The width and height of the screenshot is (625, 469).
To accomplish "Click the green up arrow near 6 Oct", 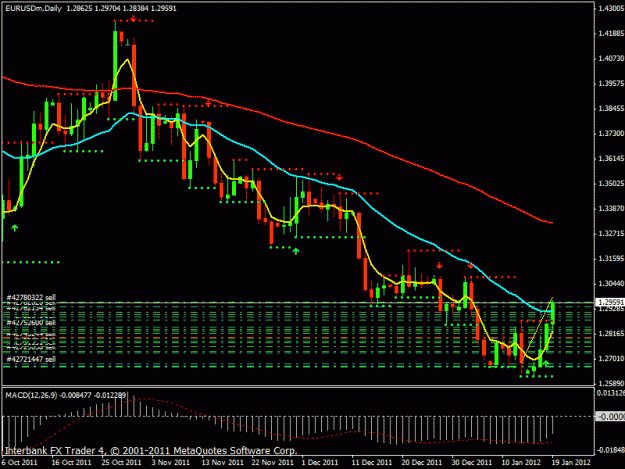I will (x=15, y=228).
